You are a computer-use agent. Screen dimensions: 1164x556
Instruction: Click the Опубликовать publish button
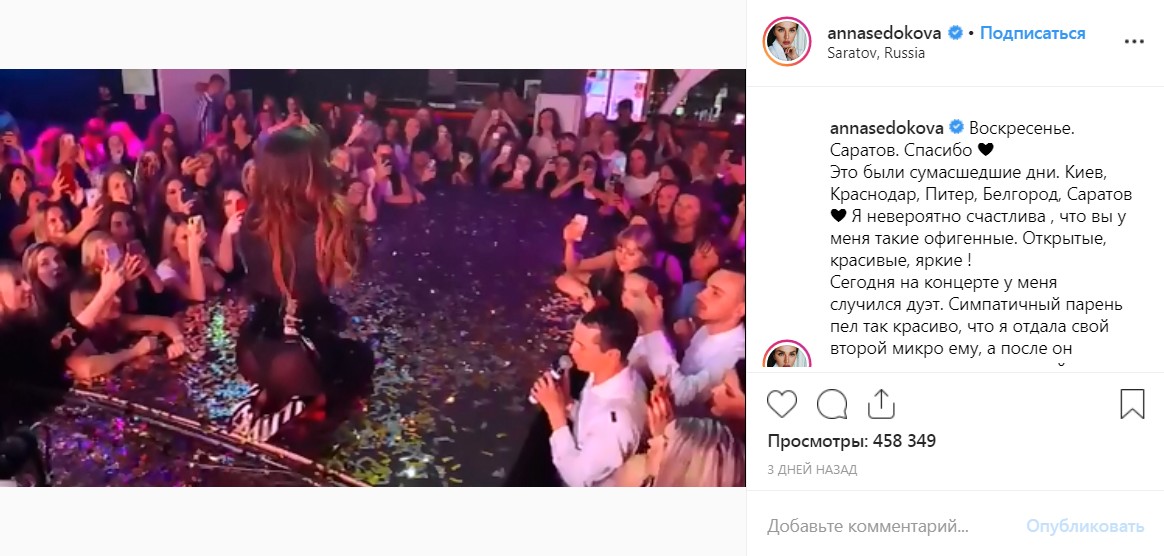pos(1085,527)
